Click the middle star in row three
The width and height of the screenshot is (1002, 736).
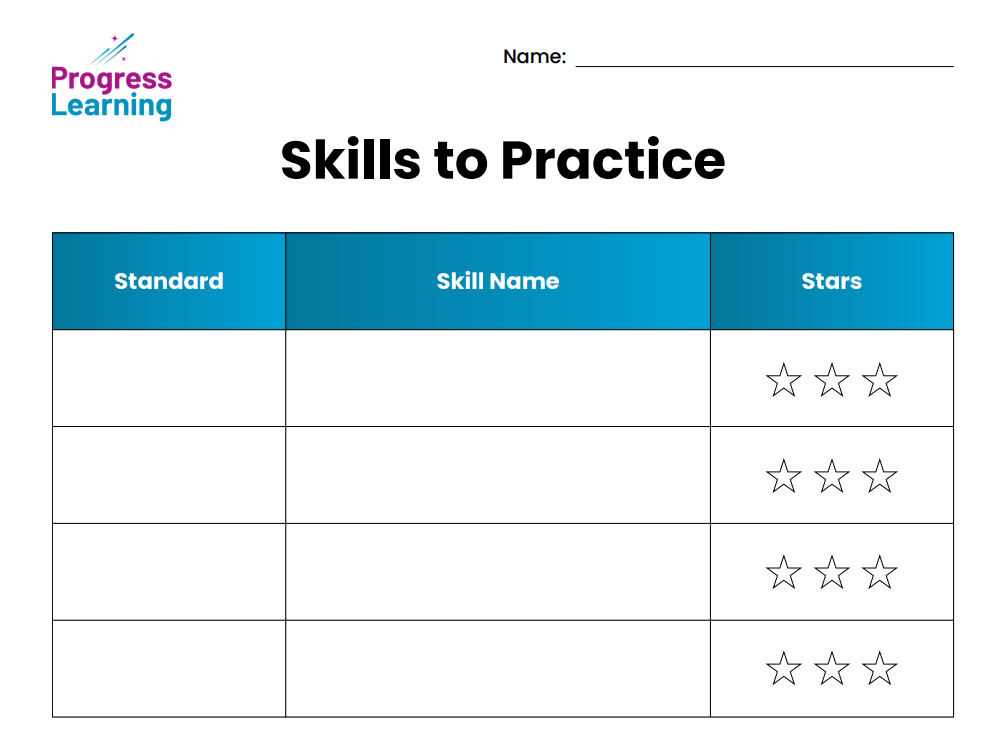[831, 573]
